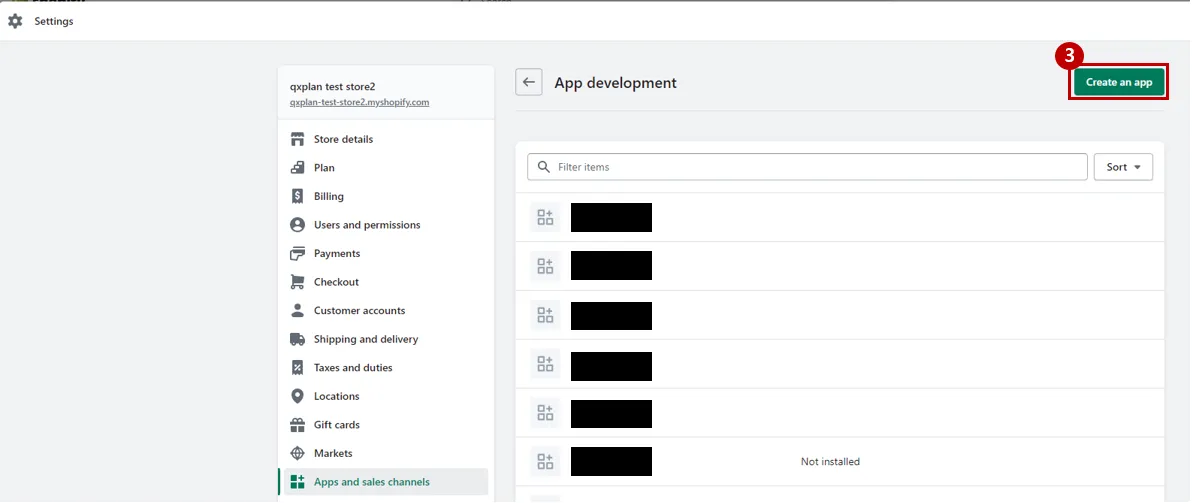This screenshot has height=503, width=1192.
Task: Select the Gift cards icon
Action: [x=298, y=425]
